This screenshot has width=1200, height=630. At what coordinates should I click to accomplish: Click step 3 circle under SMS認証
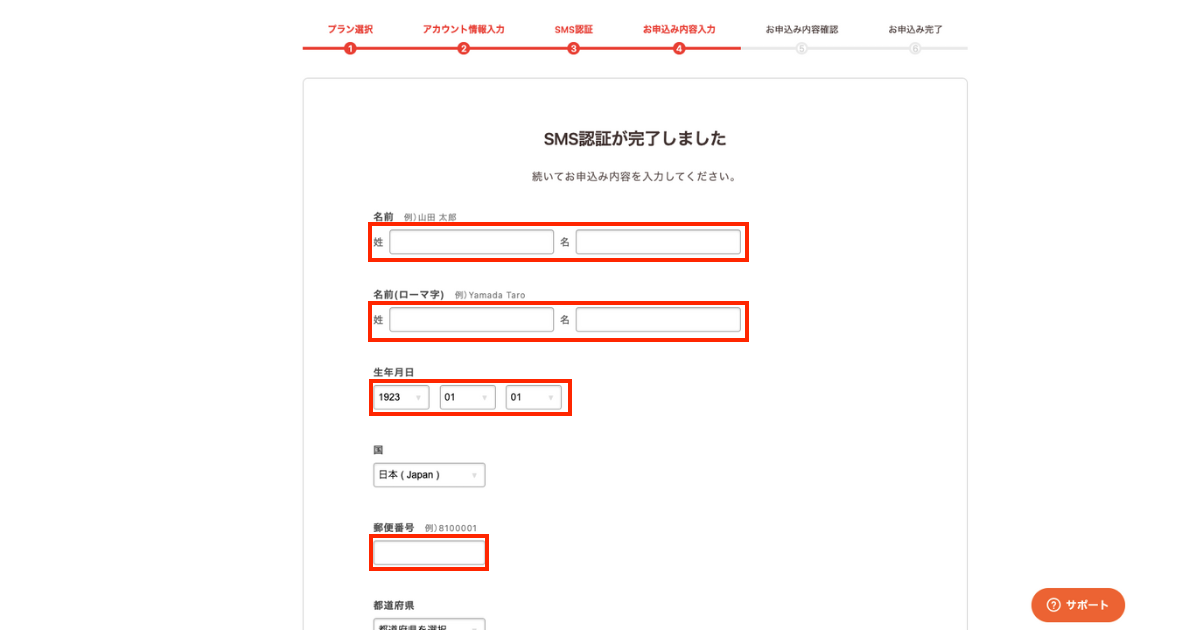[x=574, y=49]
